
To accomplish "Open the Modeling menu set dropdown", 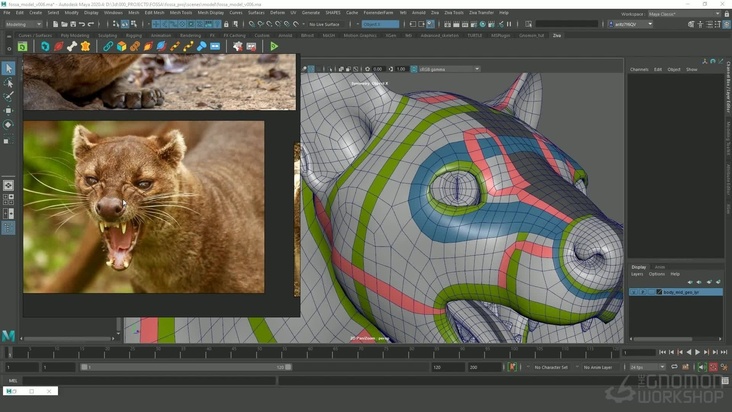I will [x=23, y=24].
